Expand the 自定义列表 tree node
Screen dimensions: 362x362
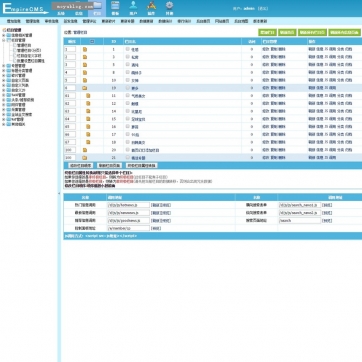4,85
